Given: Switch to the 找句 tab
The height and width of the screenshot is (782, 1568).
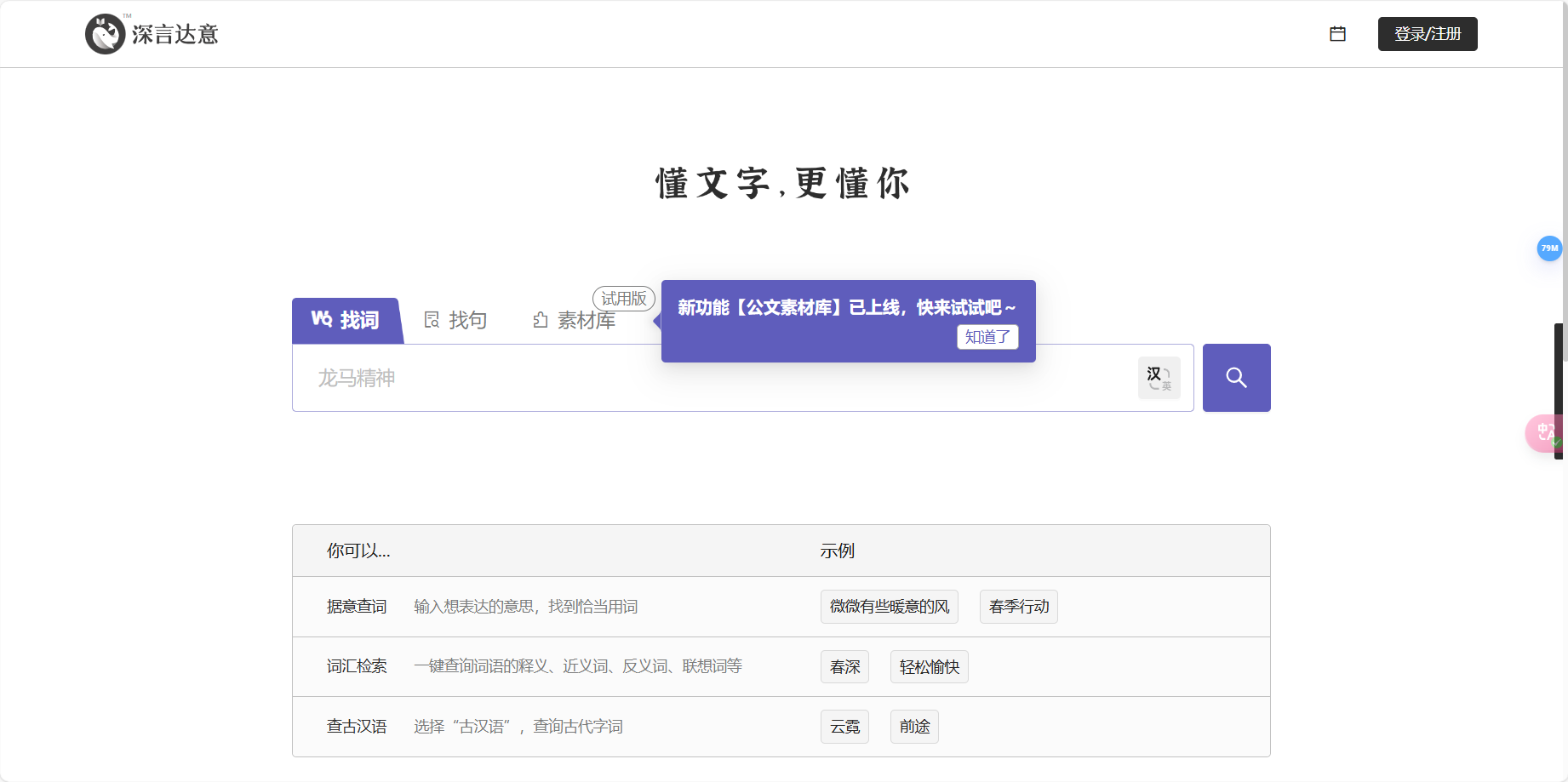Looking at the screenshot, I should point(466,320).
